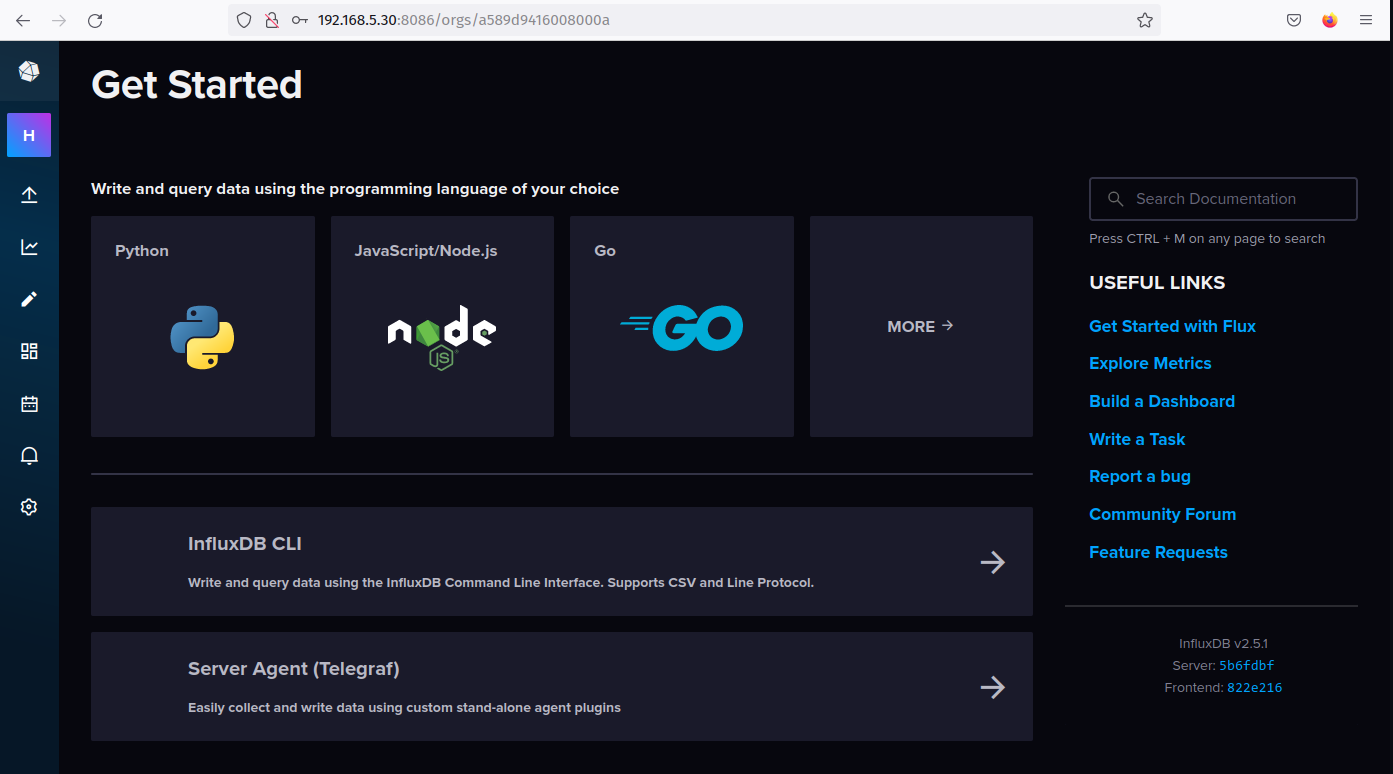
Task: Open the InfluxDB CLI card
Action: [x=562, y=561]
